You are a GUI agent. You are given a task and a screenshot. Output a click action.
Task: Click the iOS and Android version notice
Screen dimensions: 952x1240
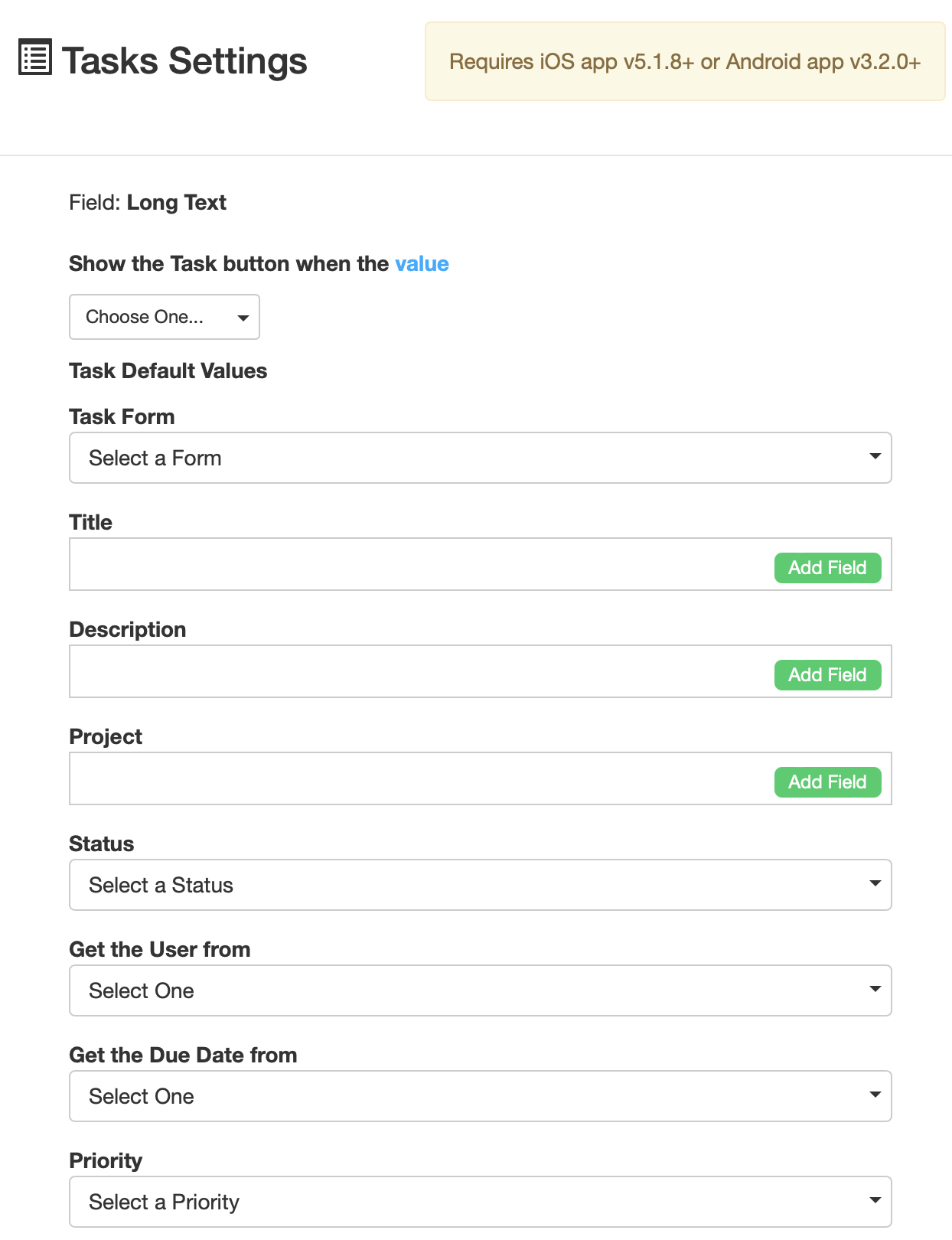tap(685, 62)
